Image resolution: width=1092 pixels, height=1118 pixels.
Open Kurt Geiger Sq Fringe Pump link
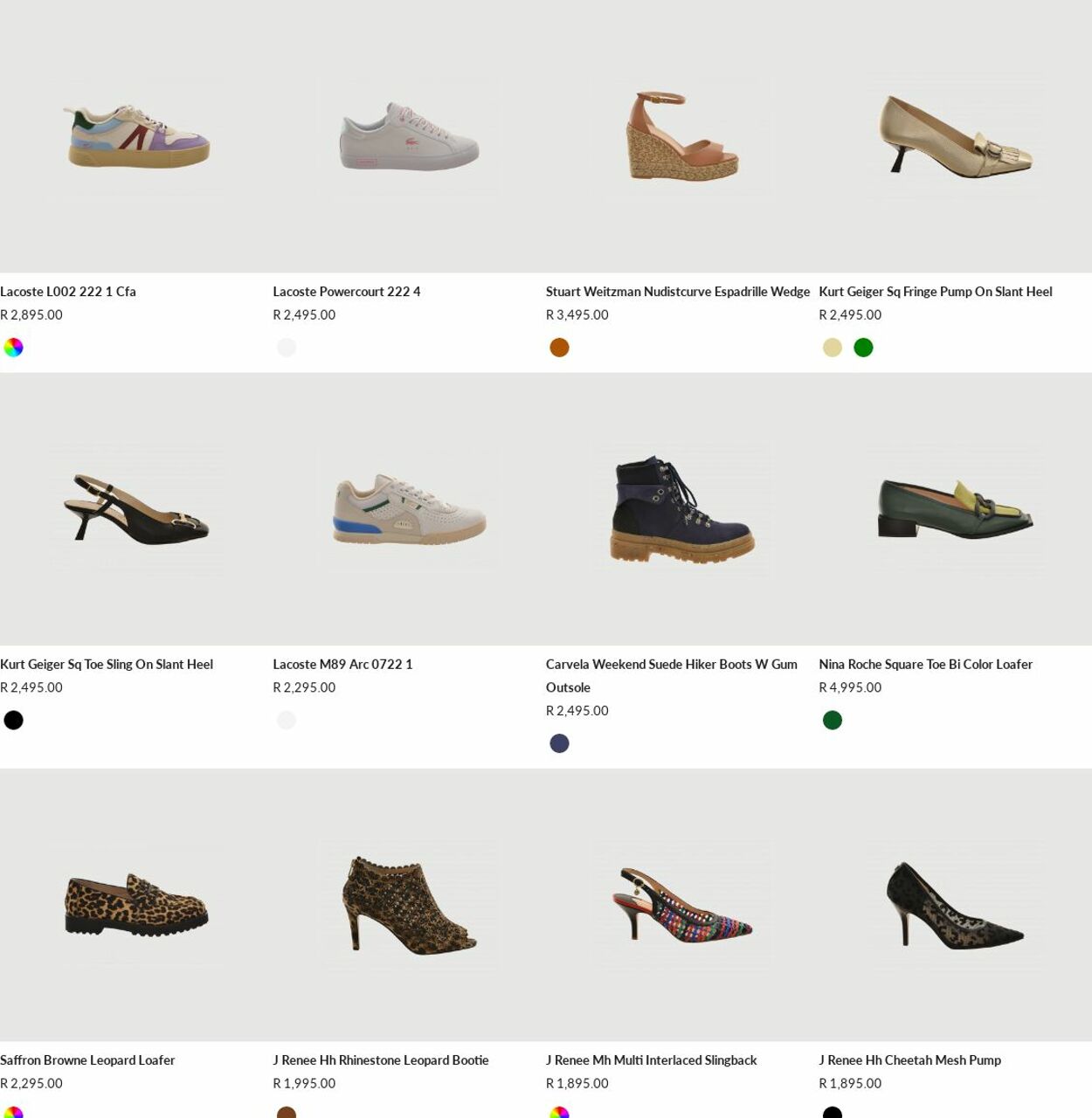click(x=936, y=292)
